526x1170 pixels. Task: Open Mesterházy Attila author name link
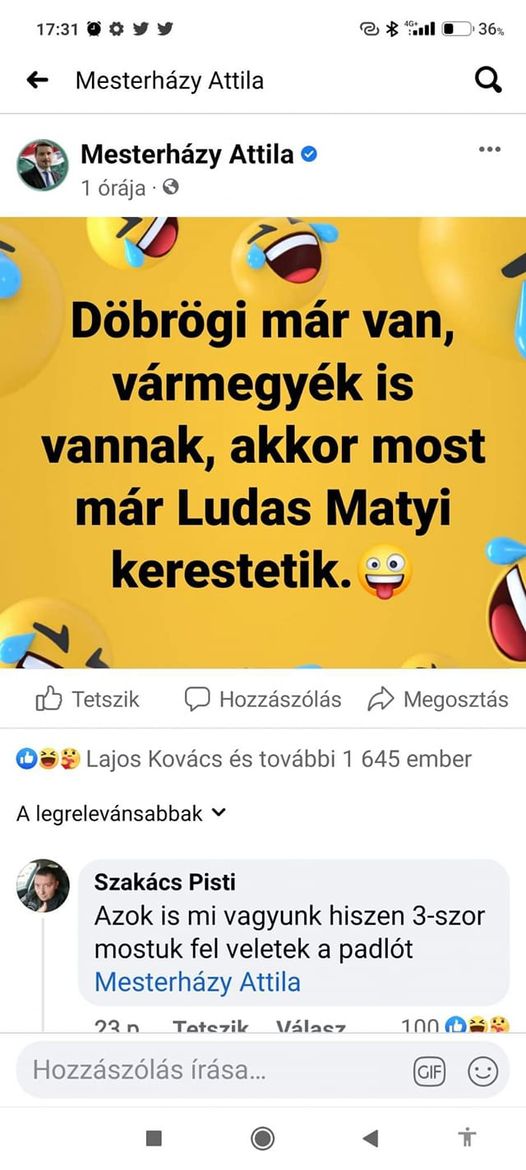[x=187, y=154]
